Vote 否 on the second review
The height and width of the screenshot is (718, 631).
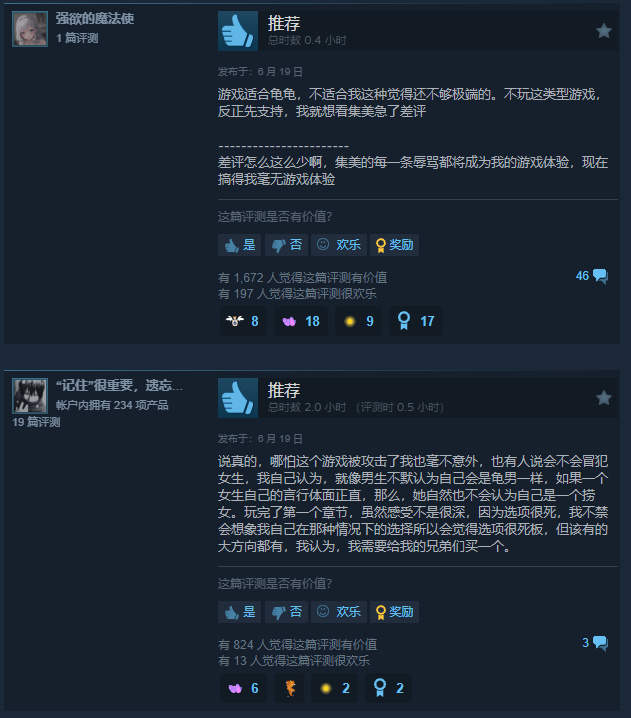286,612
